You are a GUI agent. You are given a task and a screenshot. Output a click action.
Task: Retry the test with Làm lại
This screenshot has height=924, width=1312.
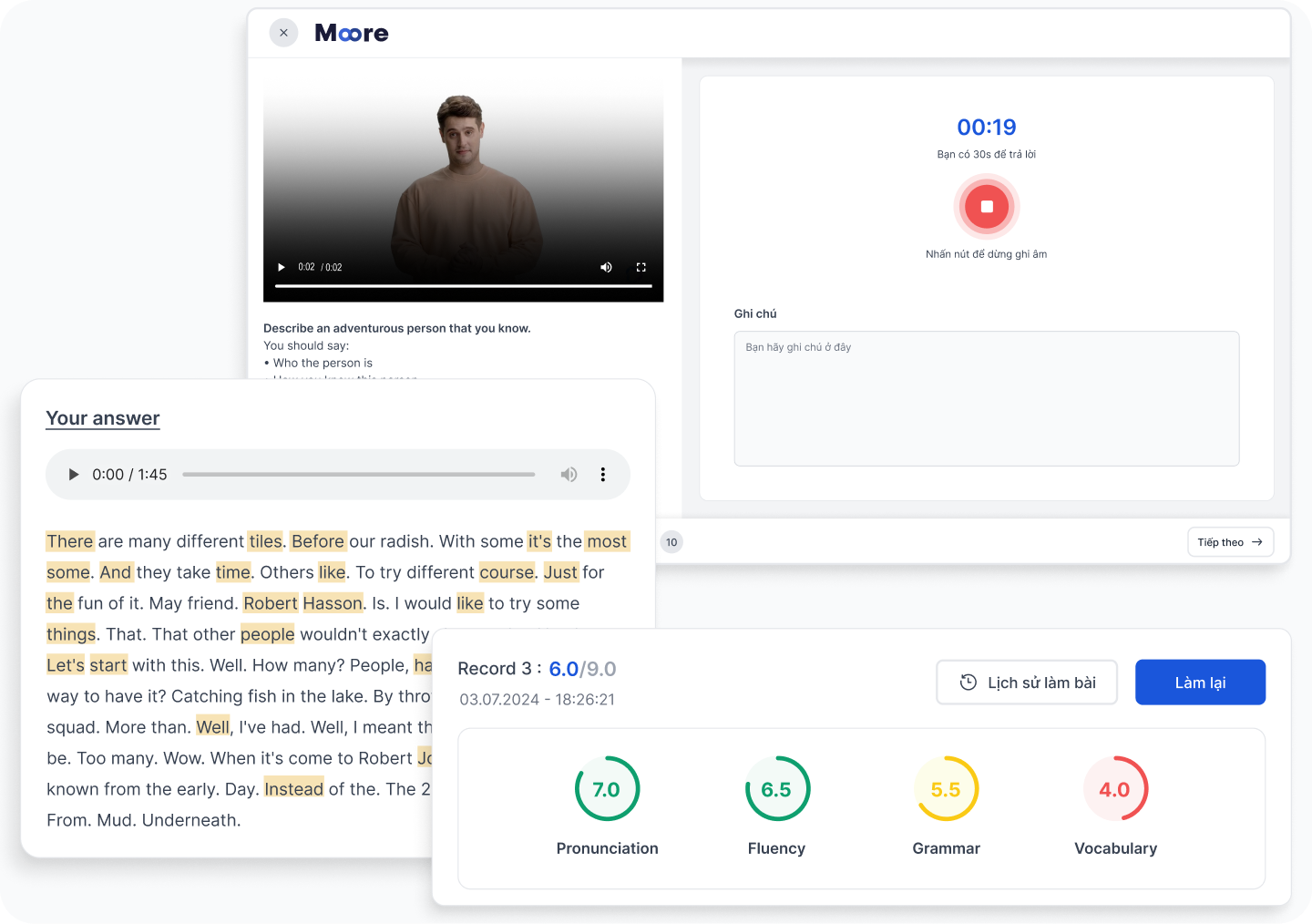click(x=1200, y=683)
